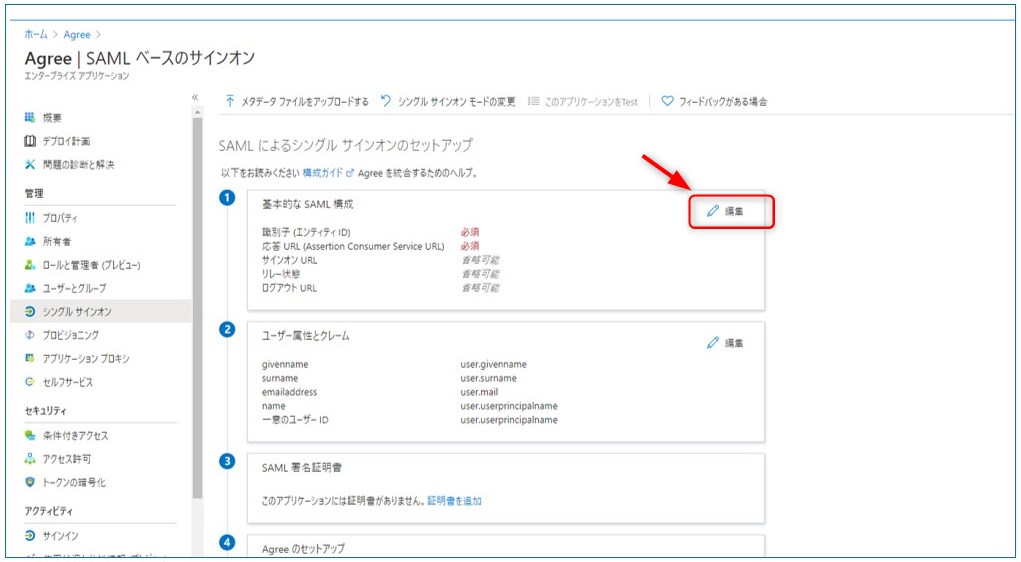Click サインオン URL row text
This screenshot has height=562, width=1021.
pyautogui.click(x=290, y=260)
